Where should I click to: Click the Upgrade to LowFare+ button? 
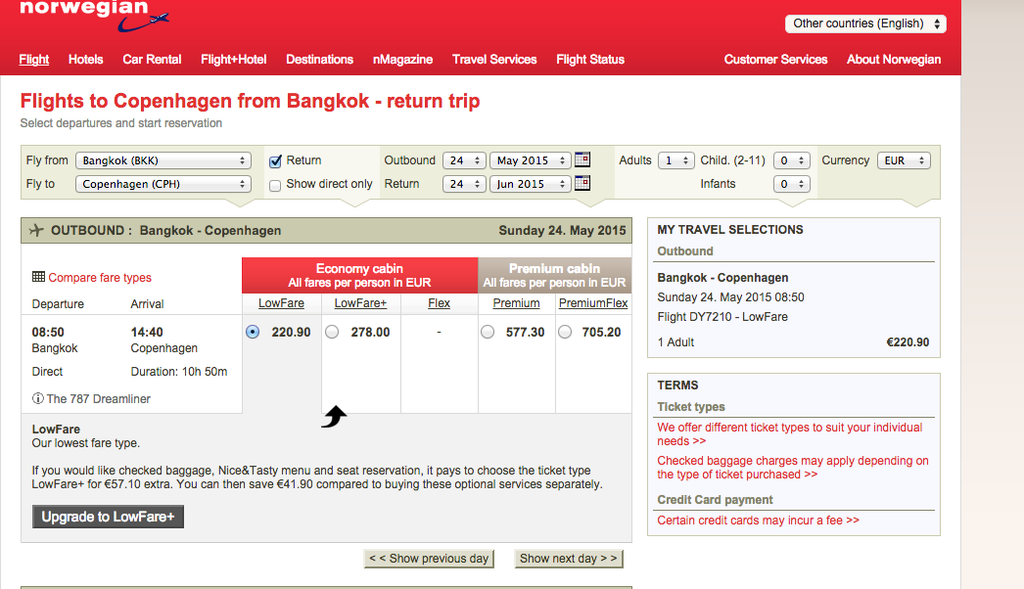coord(108,517)
